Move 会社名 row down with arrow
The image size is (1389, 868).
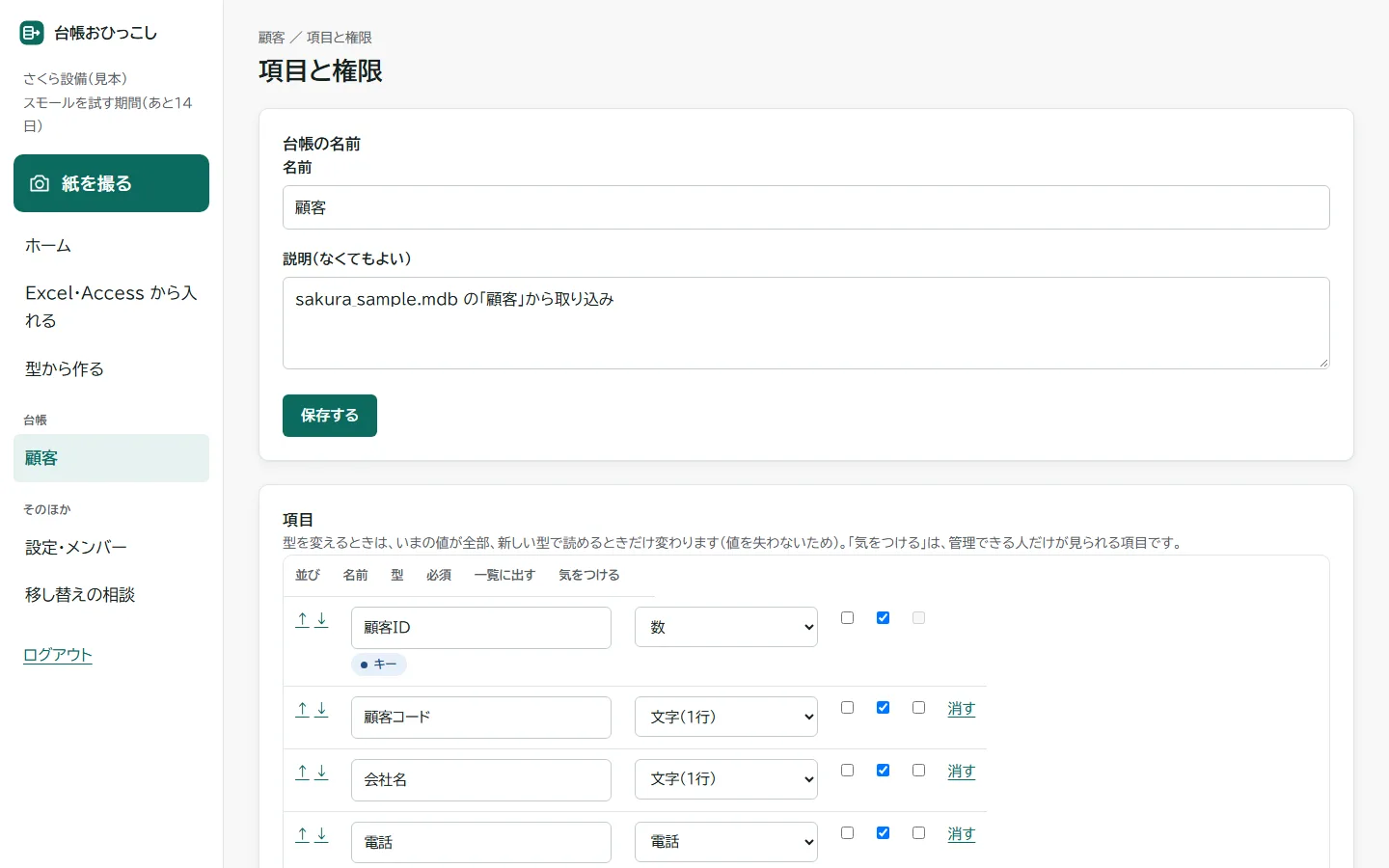pyautogui.click(x=322, y=773)
